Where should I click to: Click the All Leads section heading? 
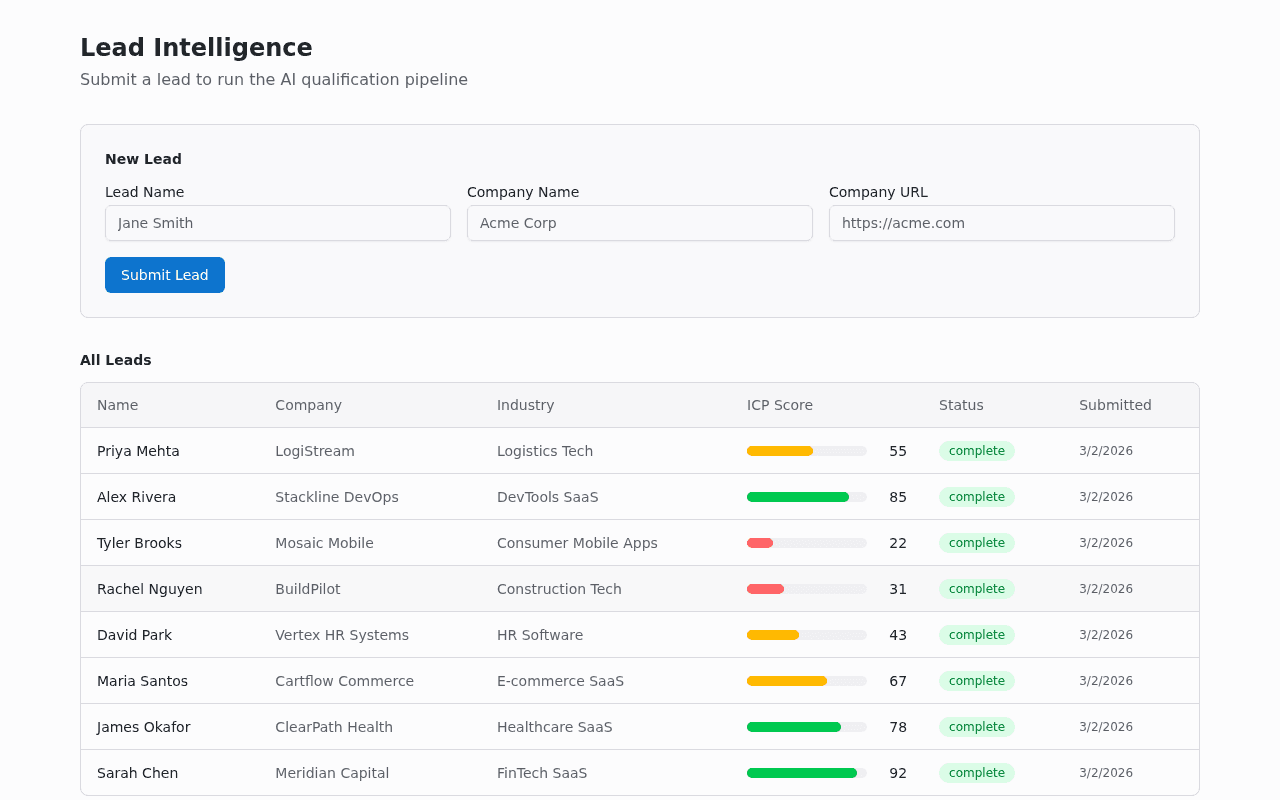pyautogui.click(x=115, y=360)
